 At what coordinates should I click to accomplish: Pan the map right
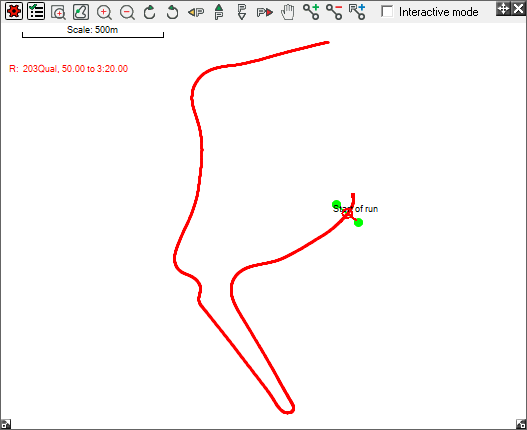tap(265, 13)
